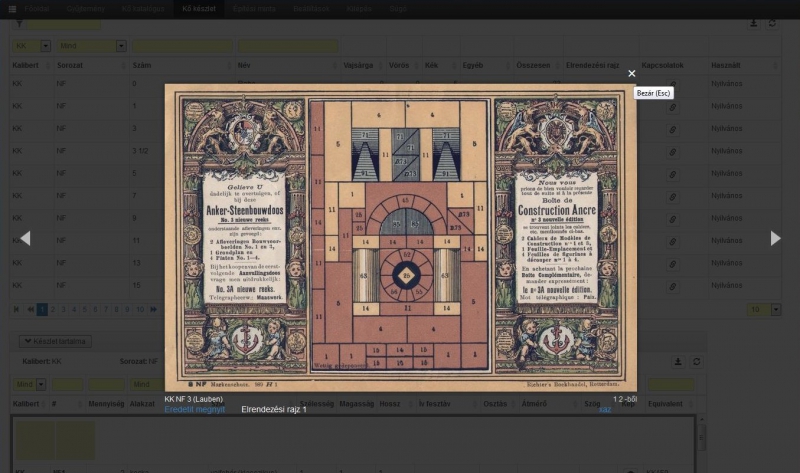This screenshot has height=473, width=800.
Task: Jump to first page icon
Action: [x=16, y=309]
